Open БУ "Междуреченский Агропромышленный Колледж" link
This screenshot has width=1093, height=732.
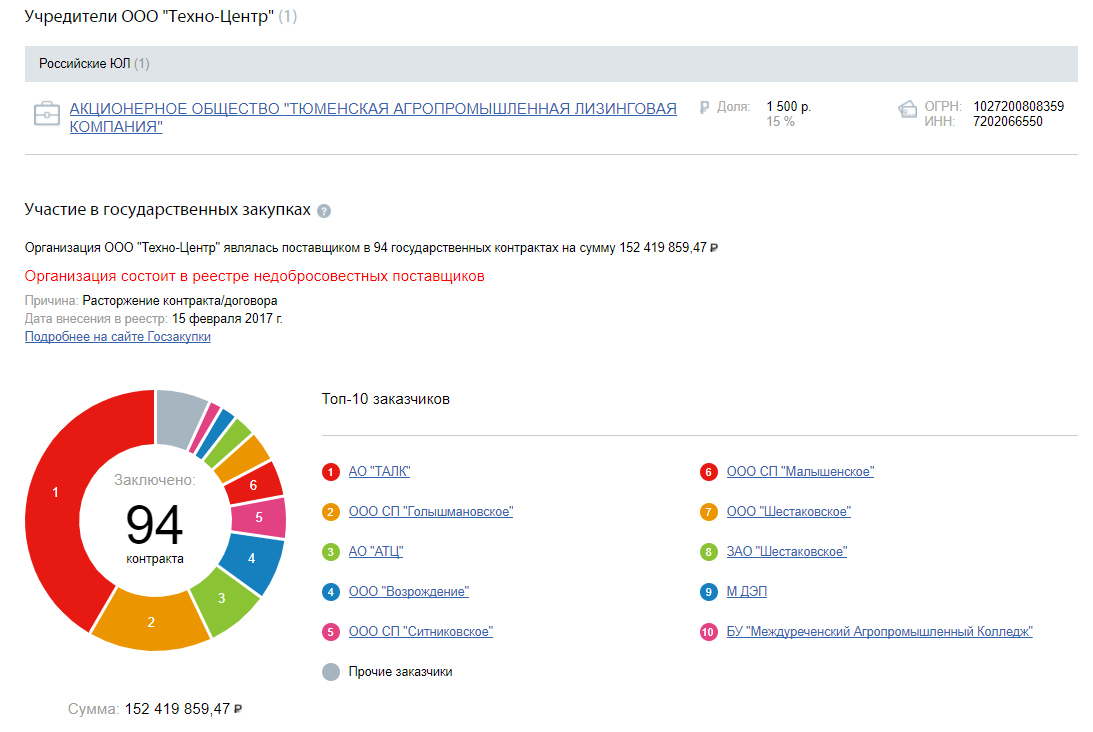coord(879,632)
